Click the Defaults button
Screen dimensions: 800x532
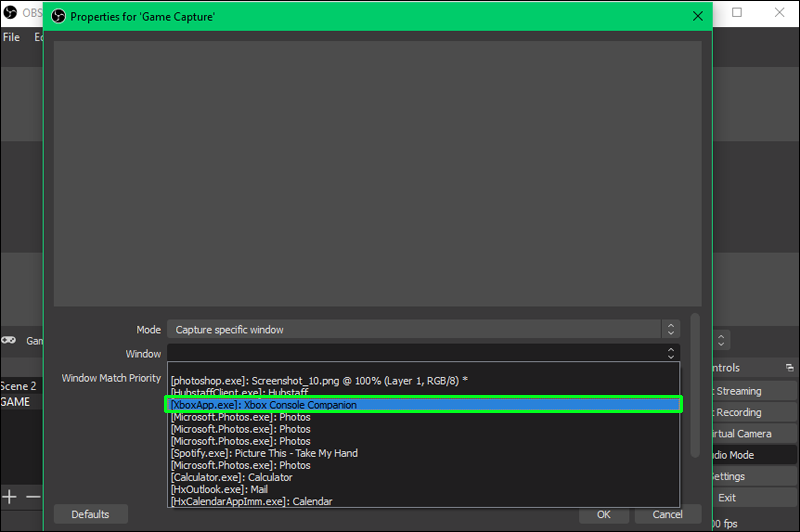(90, 514)
